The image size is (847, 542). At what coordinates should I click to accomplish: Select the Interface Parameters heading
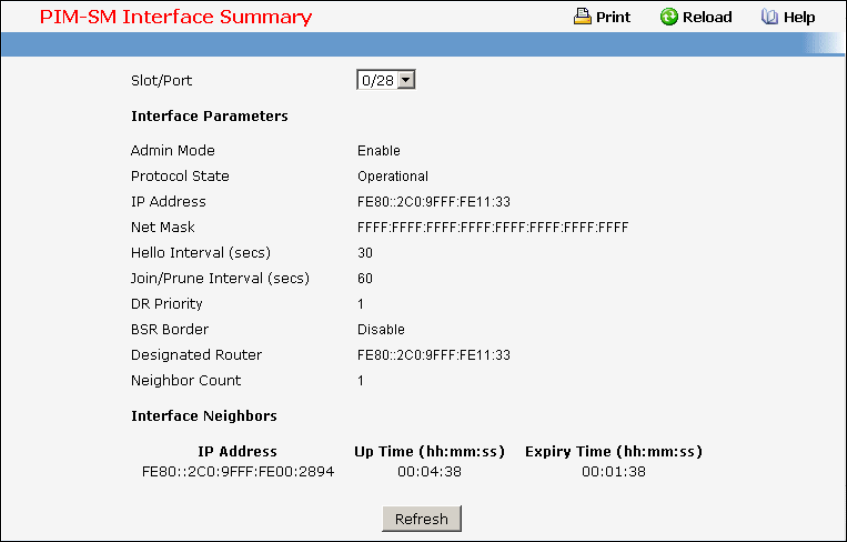209,116
